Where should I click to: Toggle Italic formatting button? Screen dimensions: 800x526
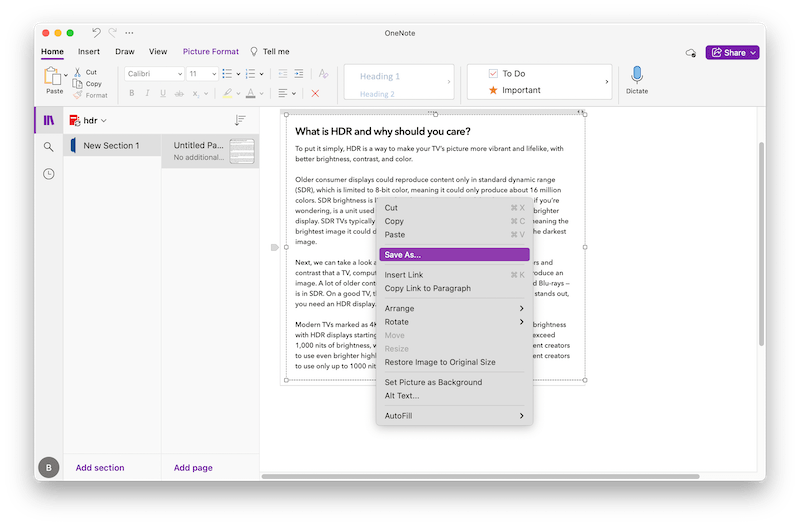coord(150,93)
